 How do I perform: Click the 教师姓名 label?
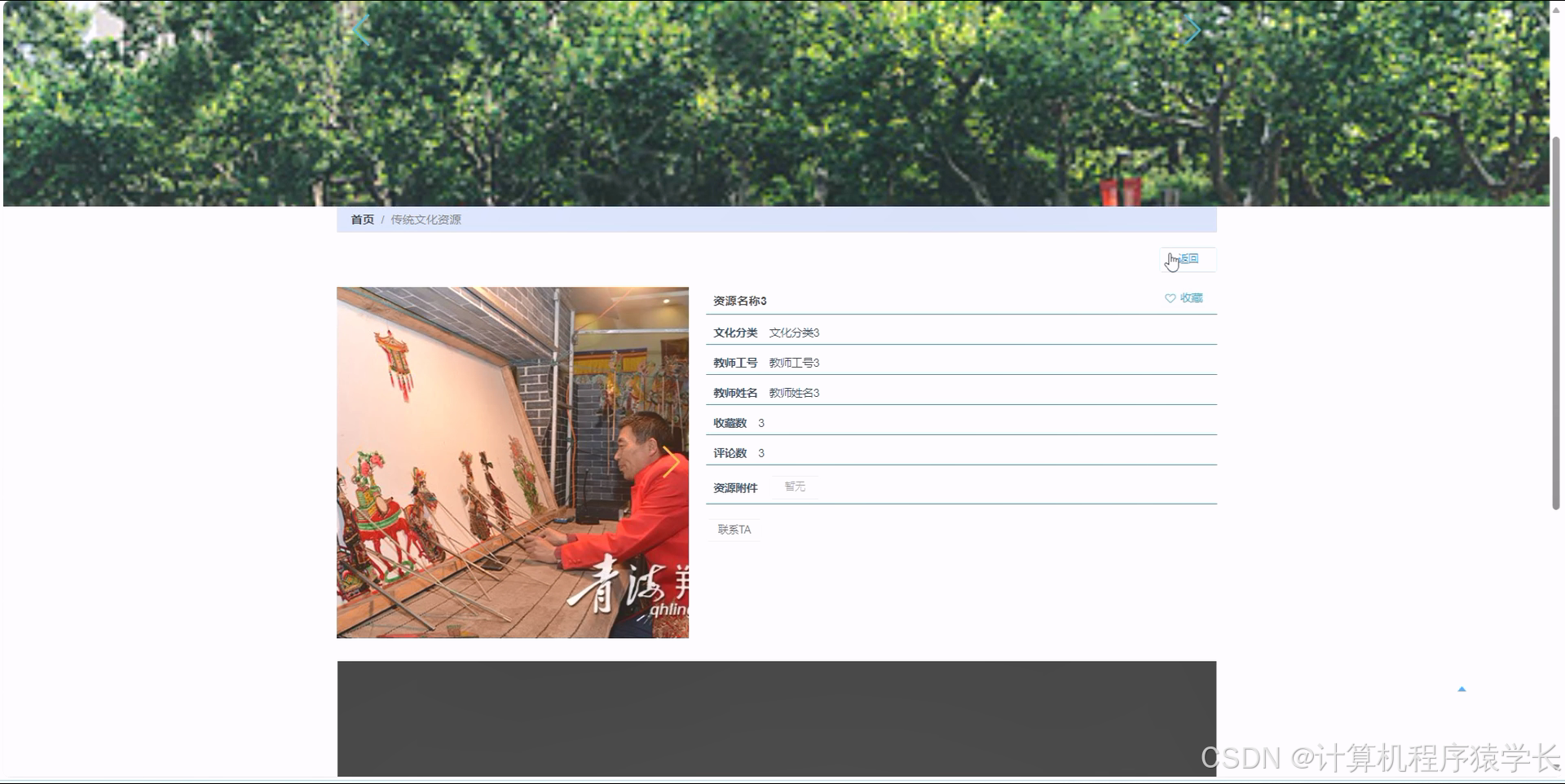coord(735,393)
